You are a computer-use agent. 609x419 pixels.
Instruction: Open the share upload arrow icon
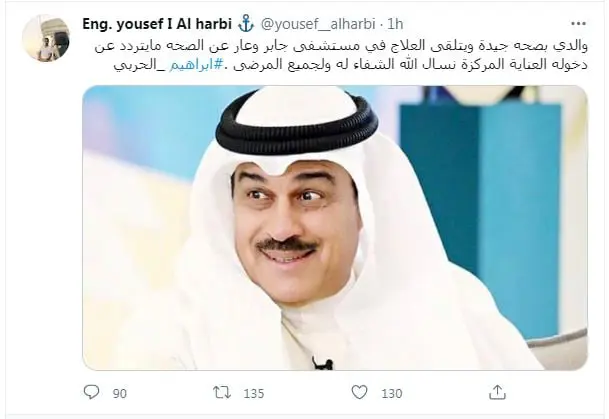click(x=497, y=392)
